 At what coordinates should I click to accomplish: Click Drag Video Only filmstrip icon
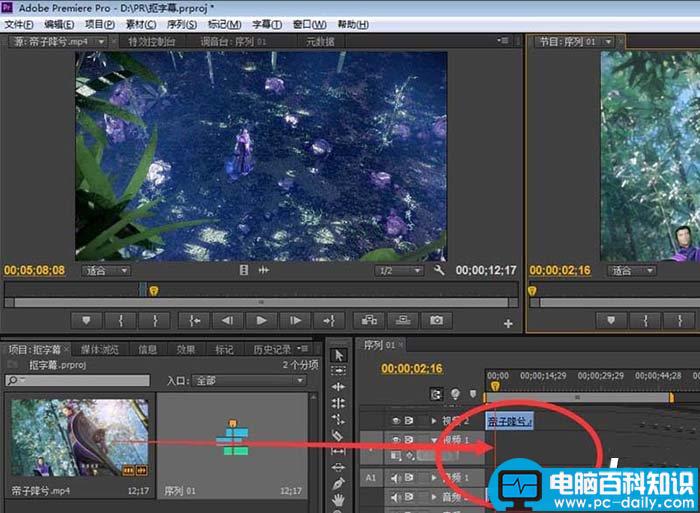244,270
